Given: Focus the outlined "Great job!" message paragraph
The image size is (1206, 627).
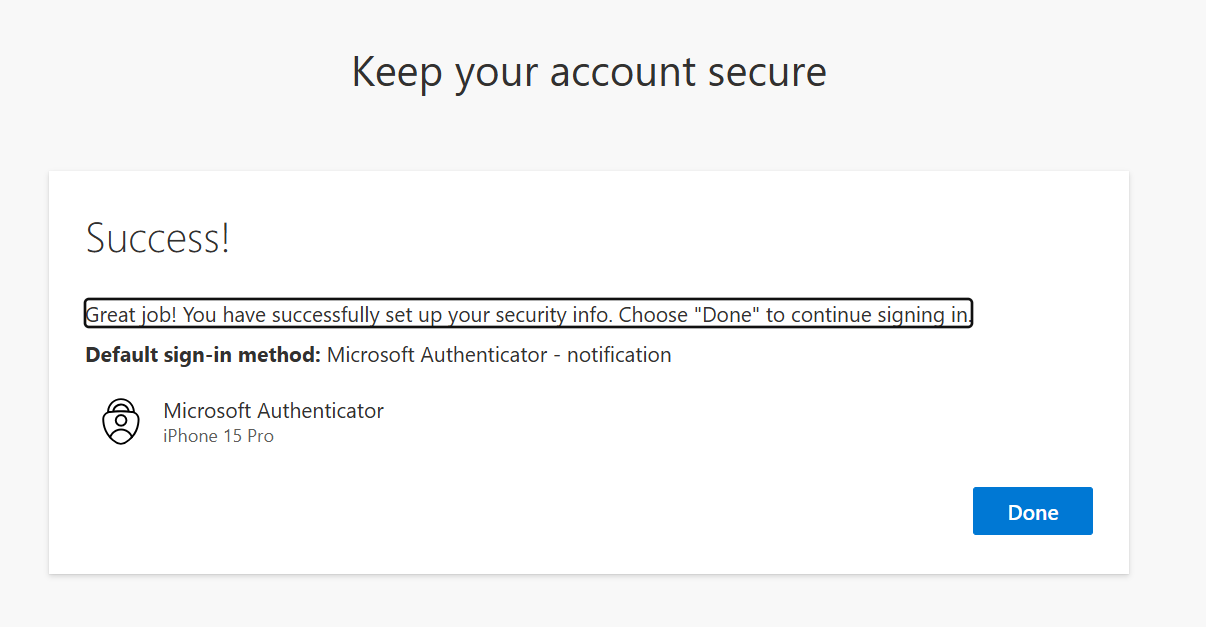Looking at the screenshot, I should pyautogui.click(x=529, y=314).
